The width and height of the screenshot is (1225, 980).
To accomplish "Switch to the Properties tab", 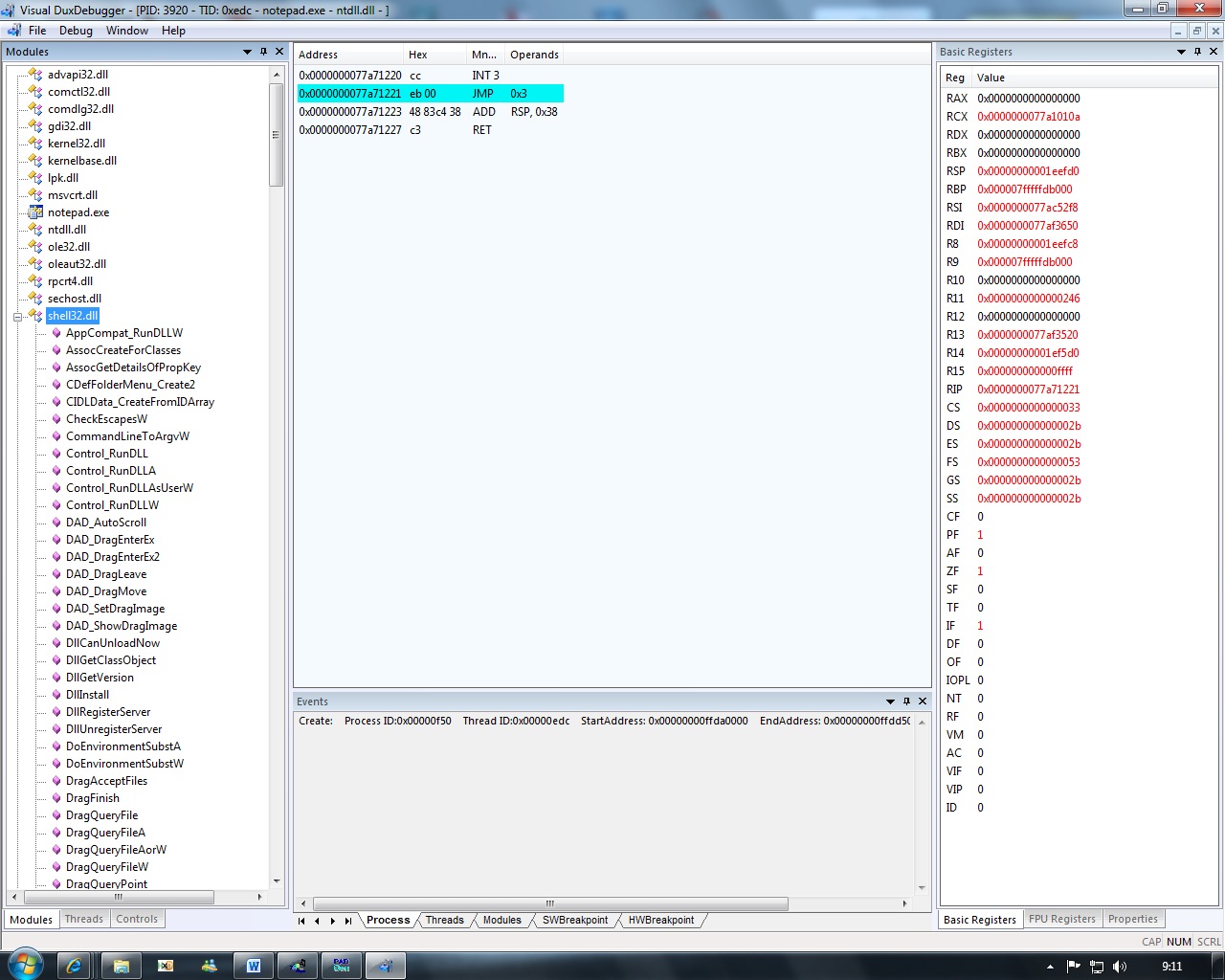I will (1133, 919).
